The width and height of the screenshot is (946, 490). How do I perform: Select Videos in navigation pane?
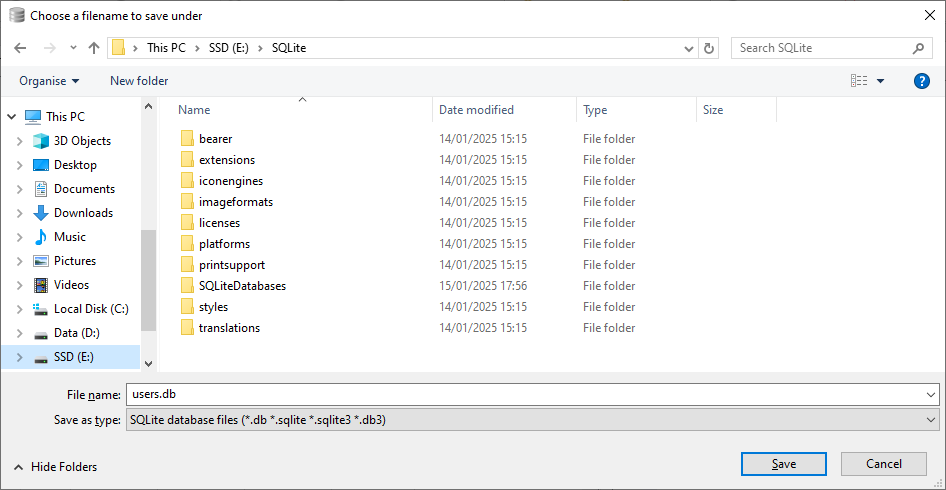click(71, 285)
